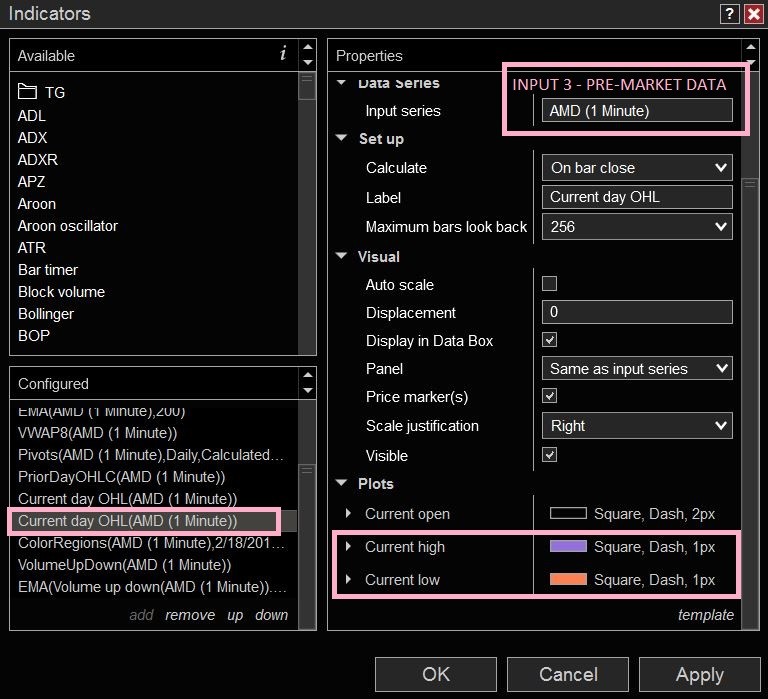This screenshot has width=768, height=699.
Task: Click the Label input field
Action: tap(637, 197)
